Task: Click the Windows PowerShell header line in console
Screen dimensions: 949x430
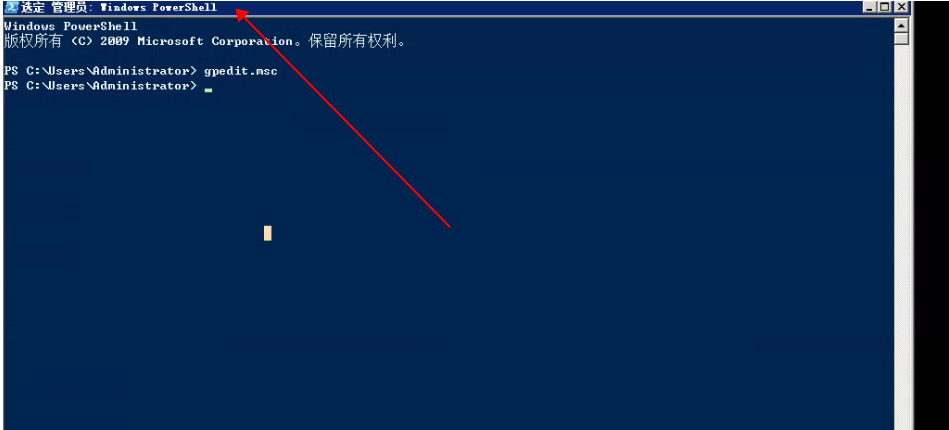Action: 70,27
